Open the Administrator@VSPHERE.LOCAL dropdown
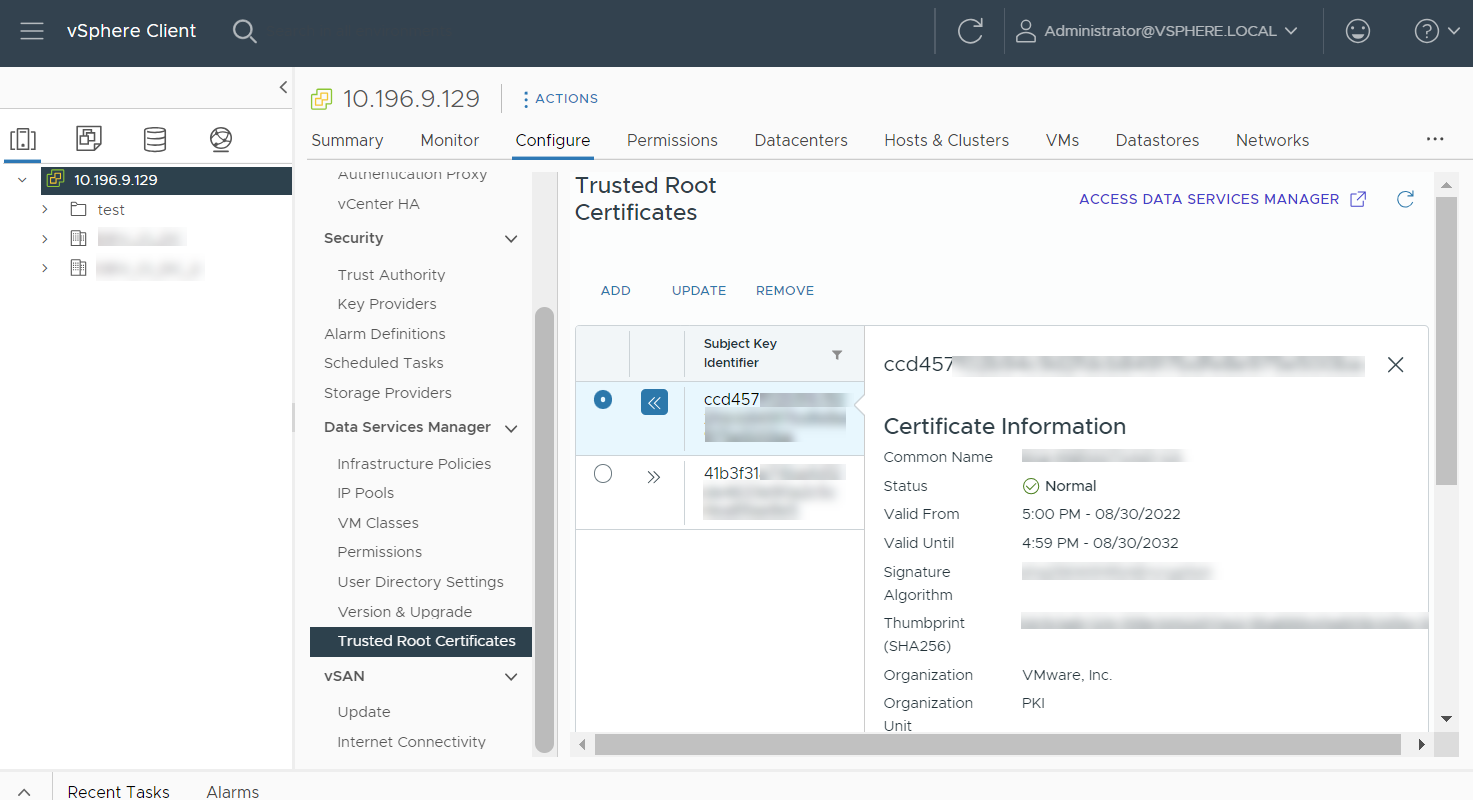The width and height of the screenshot is (1473, 800). tap(1157, 31)
